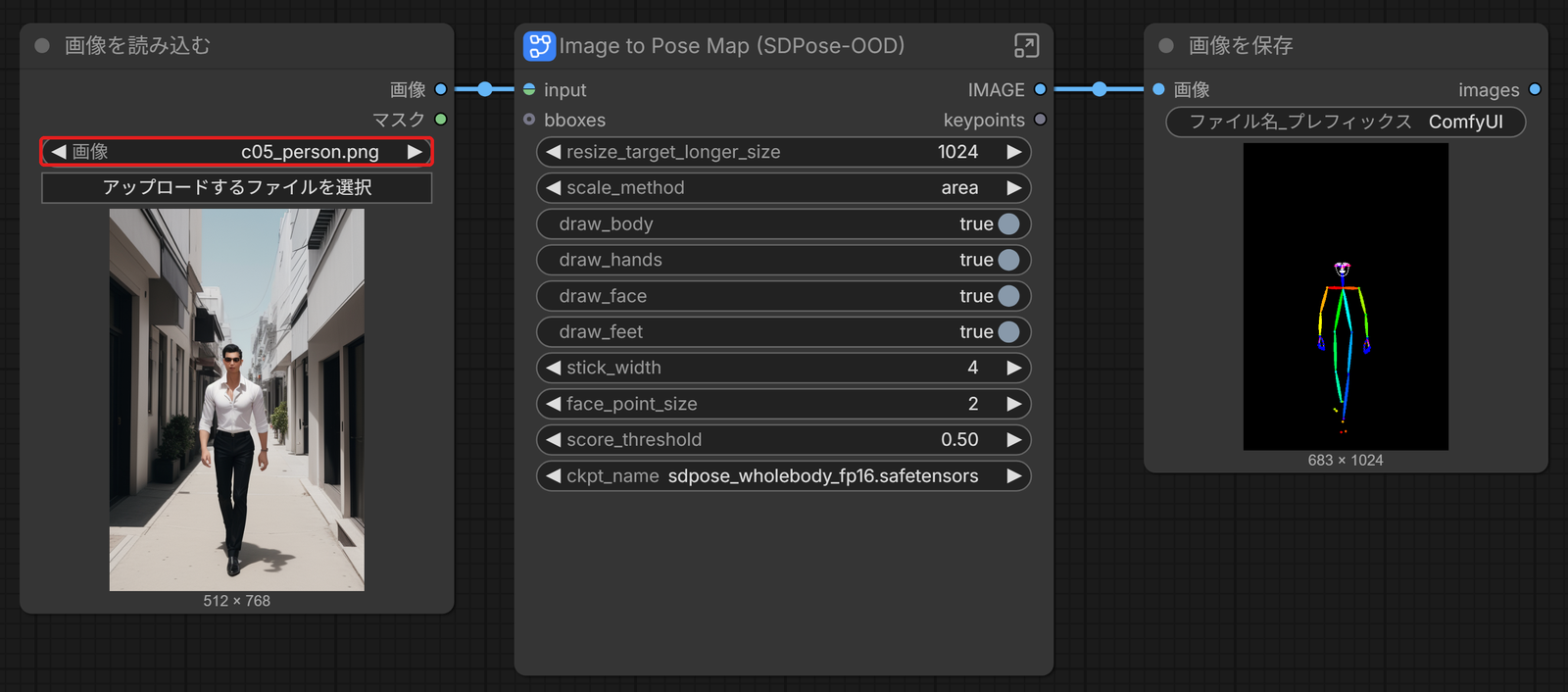The height and width of the screenshot is (692, 1568).
Task: Decrease face_point_size with the left arrow
Action: click(x=554, y=404)
